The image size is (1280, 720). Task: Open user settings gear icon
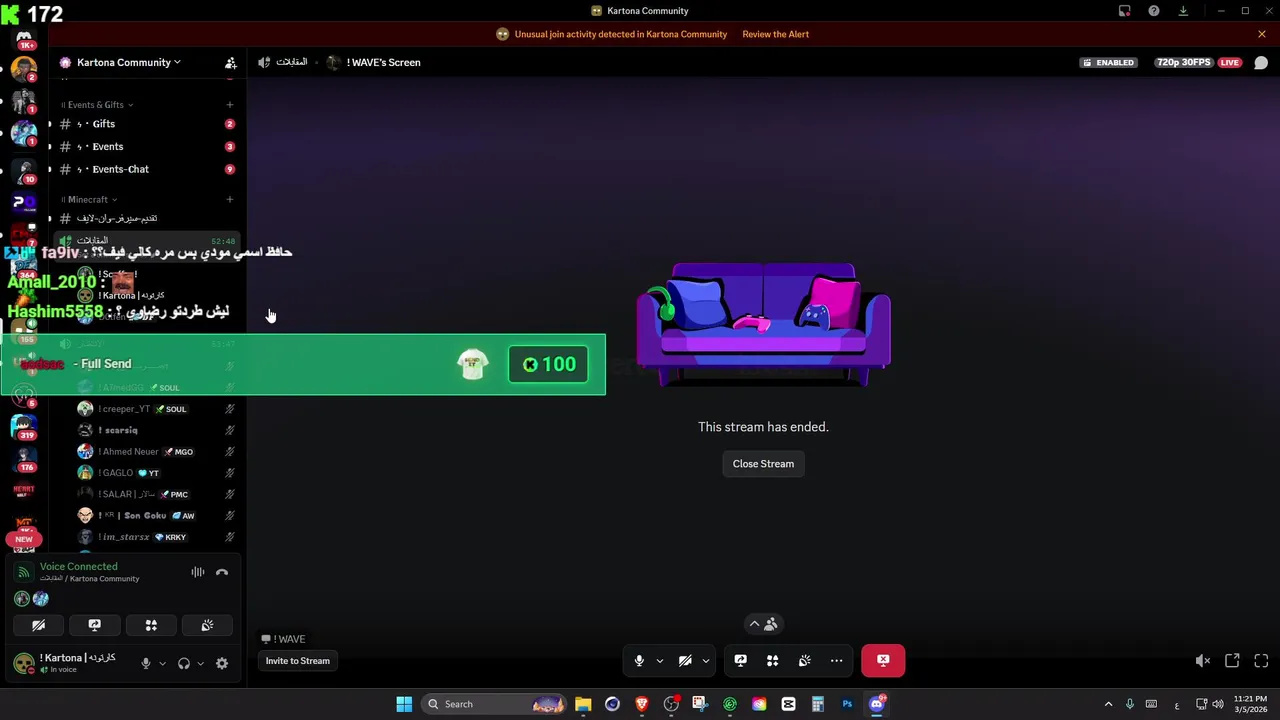pos(222,663)
